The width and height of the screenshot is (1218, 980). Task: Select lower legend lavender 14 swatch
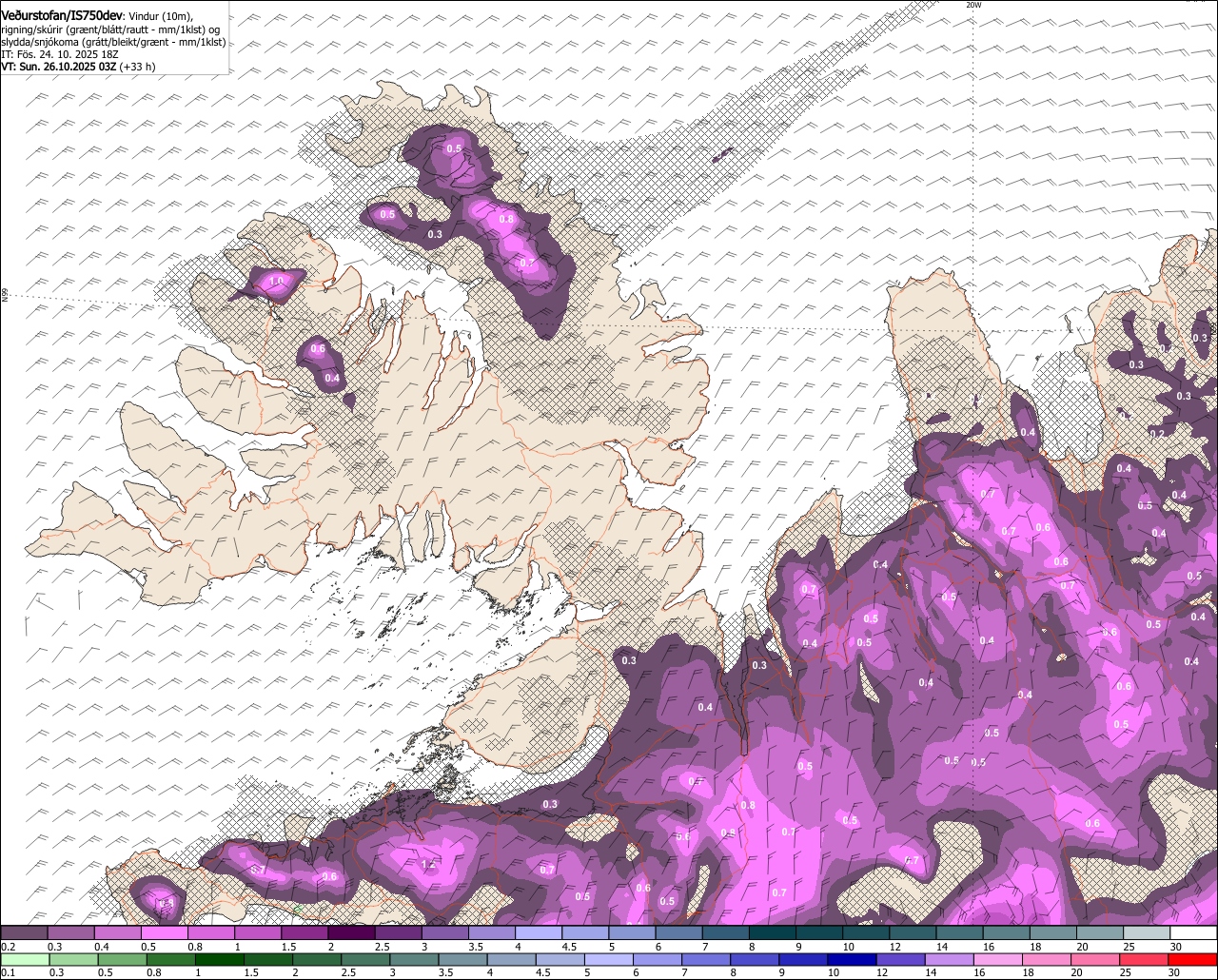[949, 960]
